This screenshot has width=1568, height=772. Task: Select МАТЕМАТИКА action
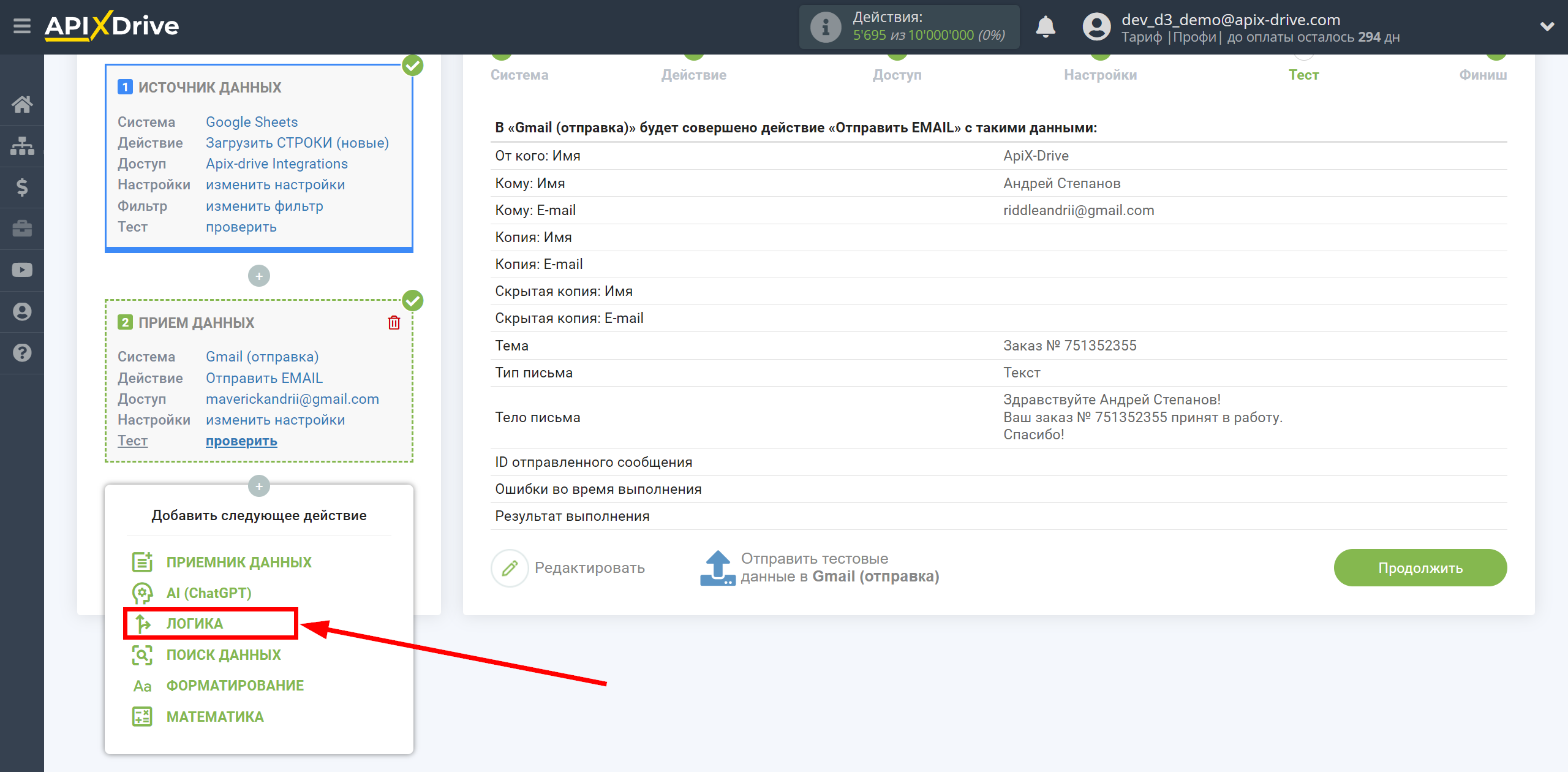pos(215,717)
